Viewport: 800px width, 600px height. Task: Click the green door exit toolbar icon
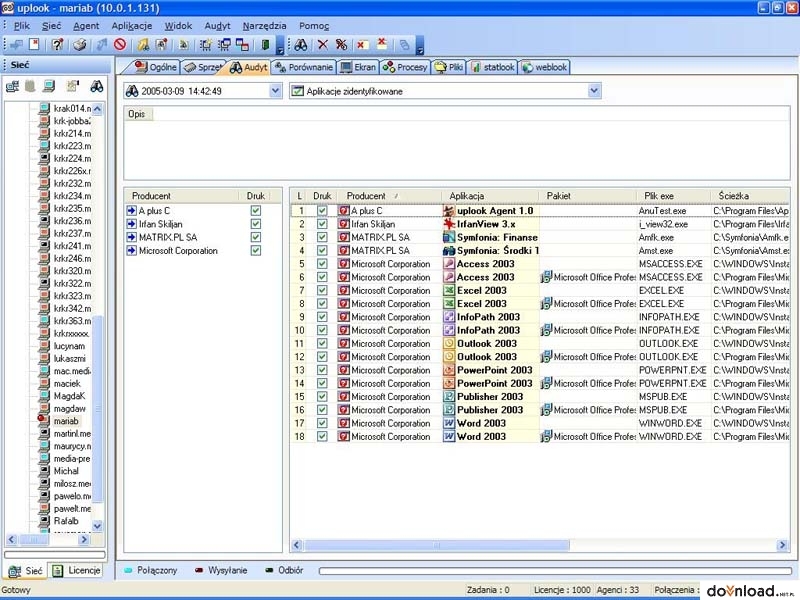[x=265, y=45]
